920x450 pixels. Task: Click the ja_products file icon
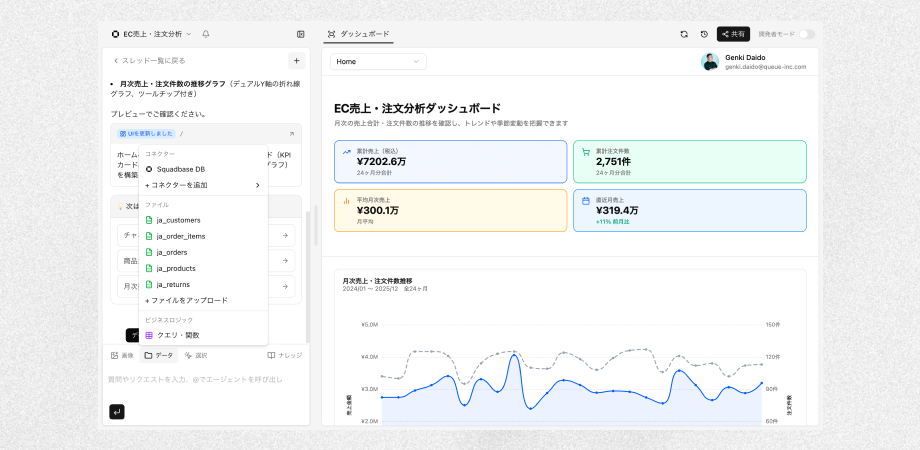(148, 268)
